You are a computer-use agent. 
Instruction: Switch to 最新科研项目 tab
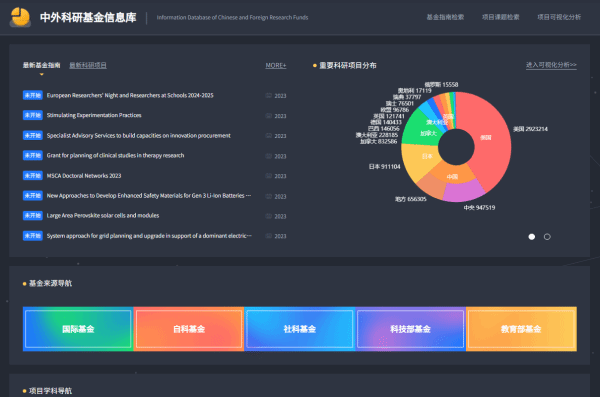coord(88,65)
